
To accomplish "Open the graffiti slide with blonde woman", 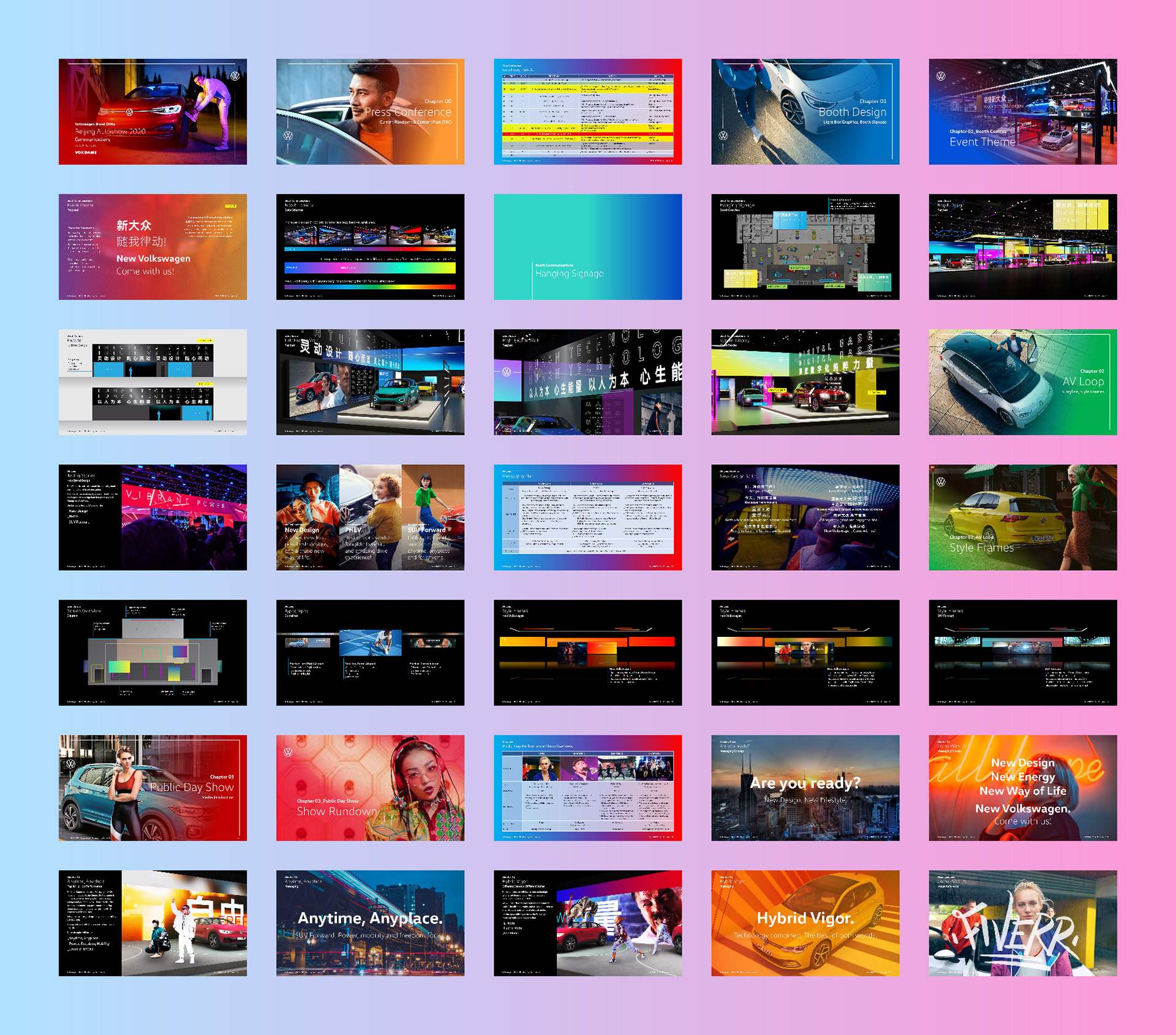I will 1022,924.
